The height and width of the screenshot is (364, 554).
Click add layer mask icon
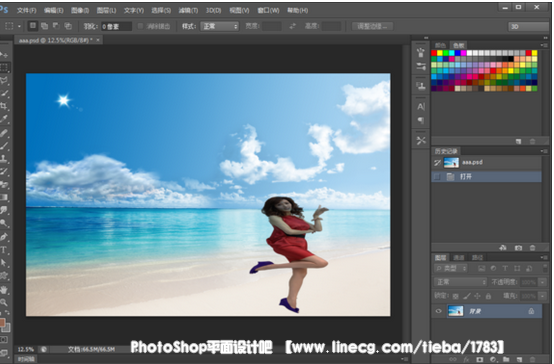(479, 359)
